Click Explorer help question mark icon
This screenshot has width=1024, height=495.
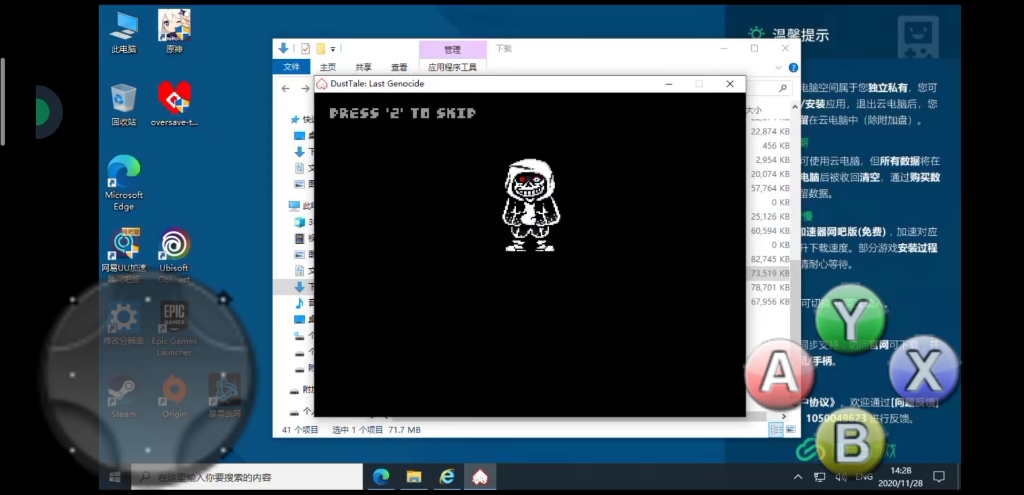point(793,67)
